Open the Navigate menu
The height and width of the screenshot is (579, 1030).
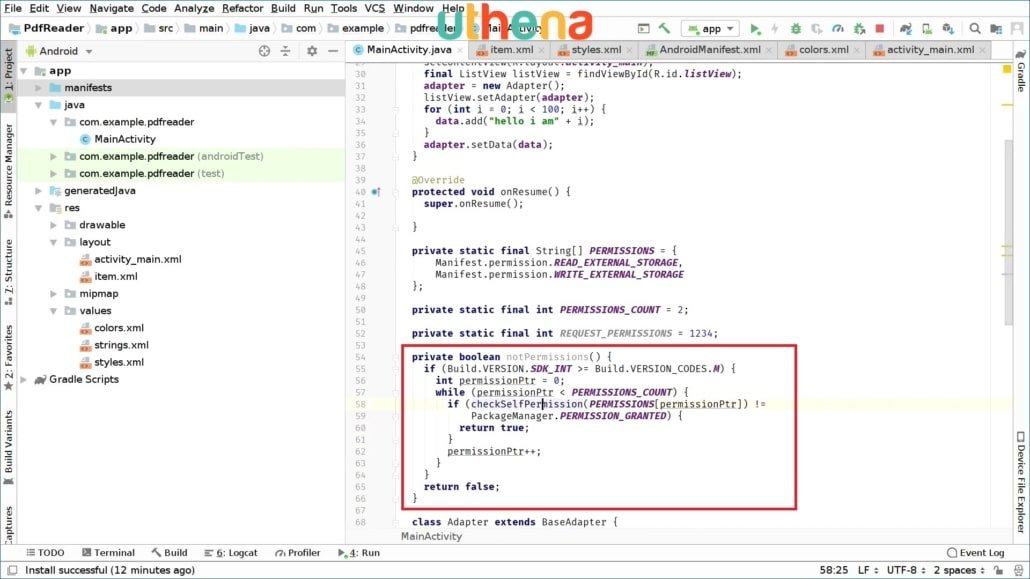112,8
